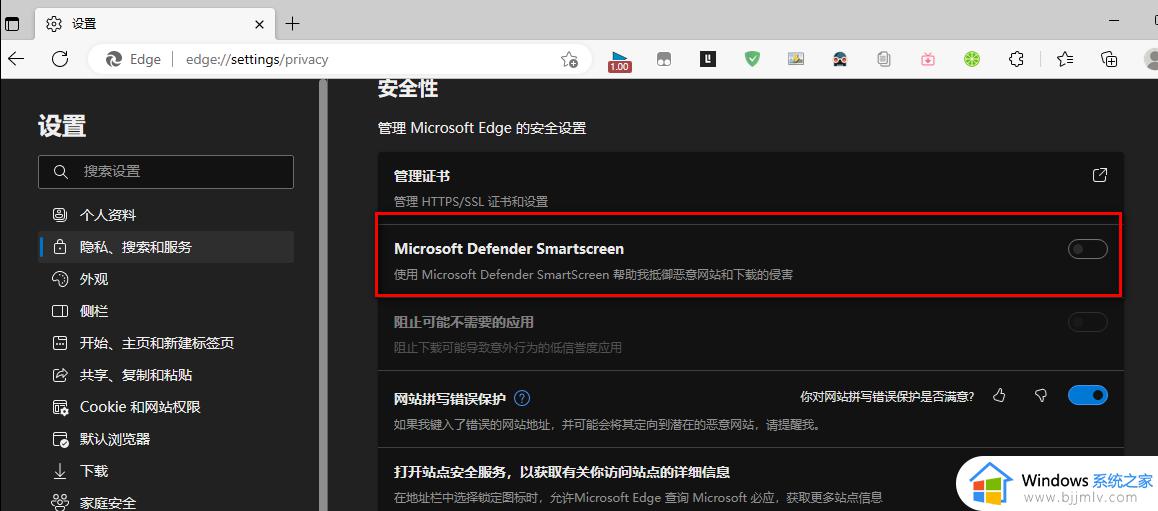Open 外观 settings
Image resolution: width=1158 pixels, height=511 pixels.
click(x=165, y=279)
